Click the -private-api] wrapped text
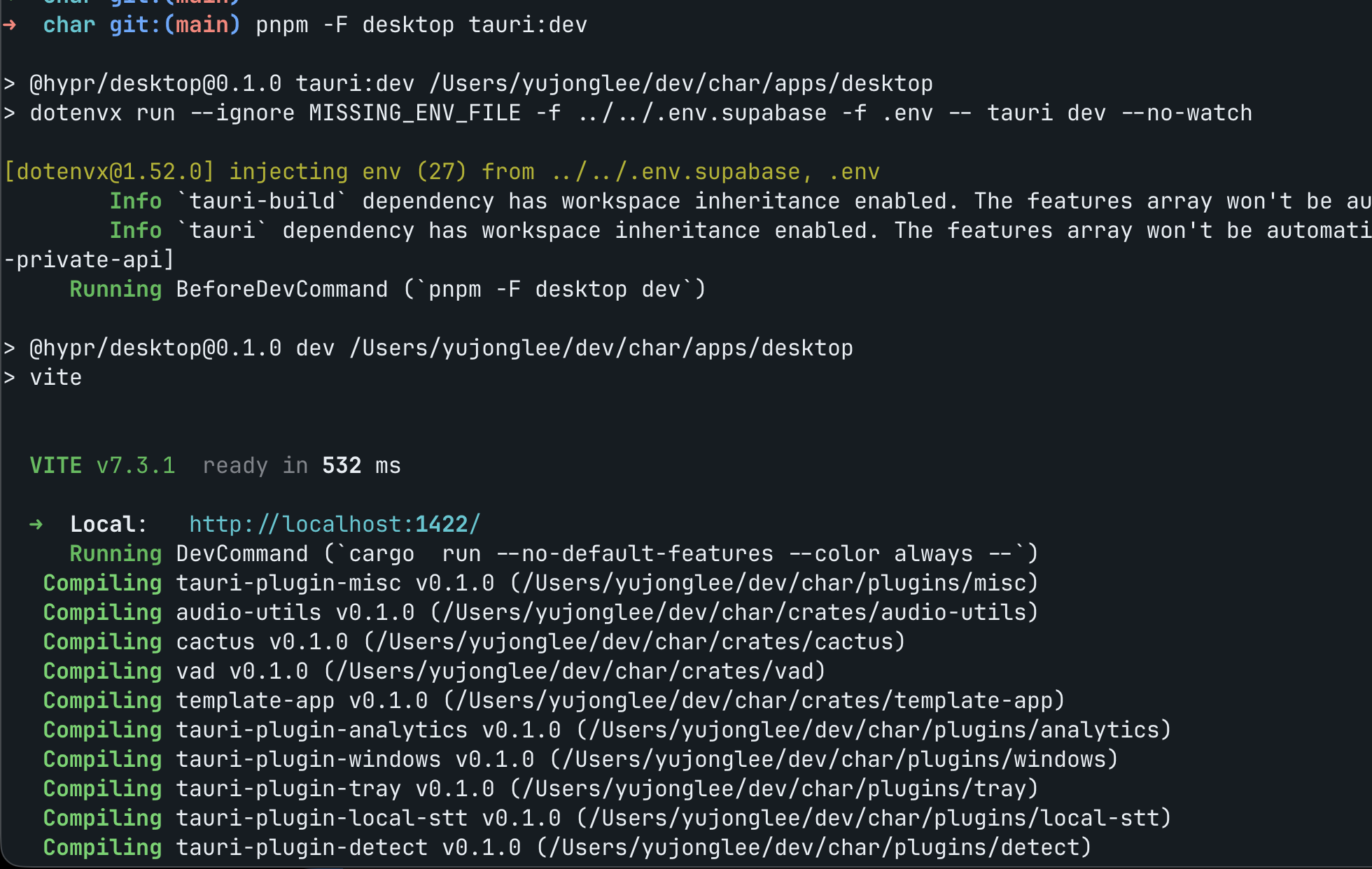Screen dimensions: 1372x869 [88, 260]
